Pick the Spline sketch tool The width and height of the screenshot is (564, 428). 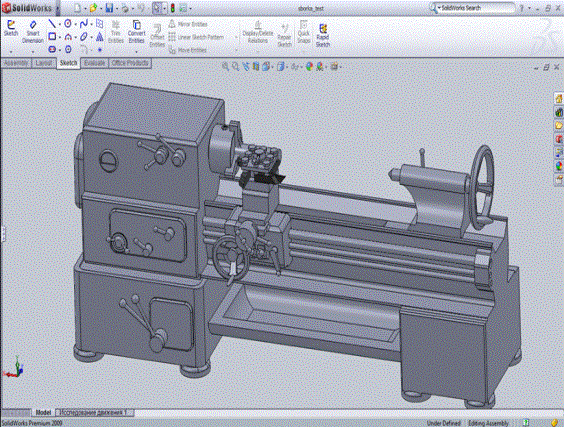point(83,24)
